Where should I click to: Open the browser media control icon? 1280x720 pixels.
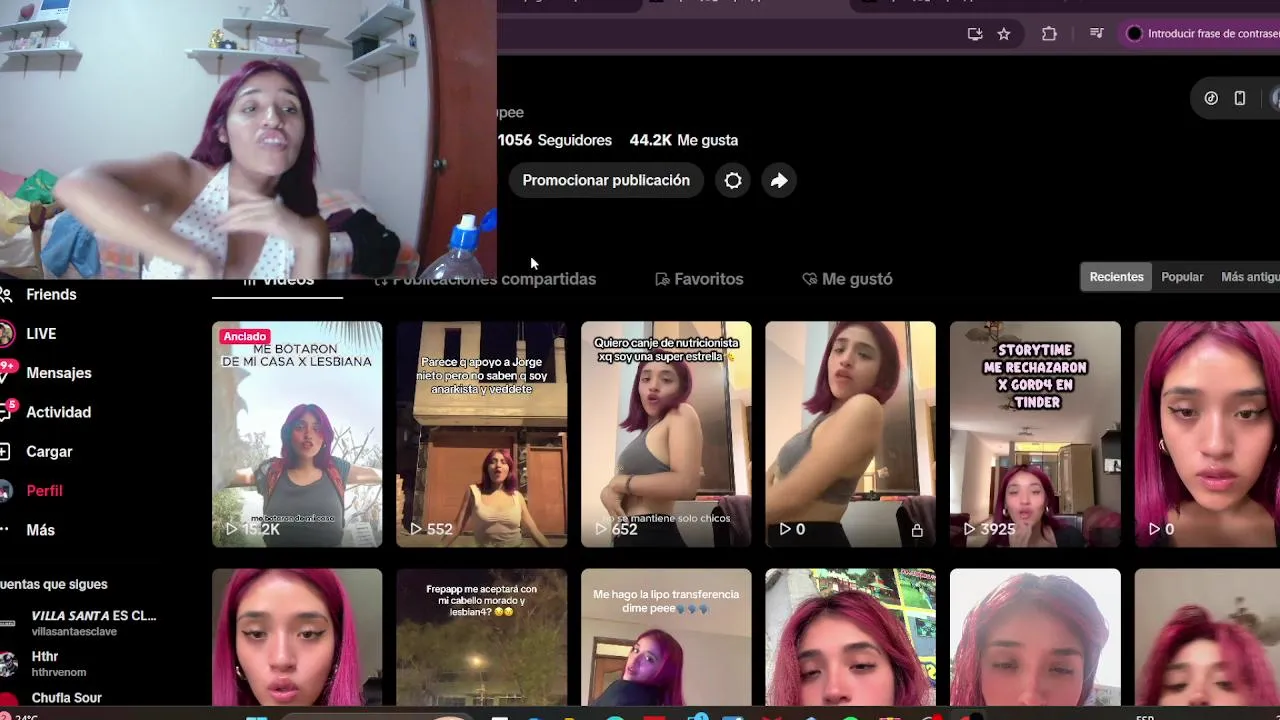(1097, 34)
